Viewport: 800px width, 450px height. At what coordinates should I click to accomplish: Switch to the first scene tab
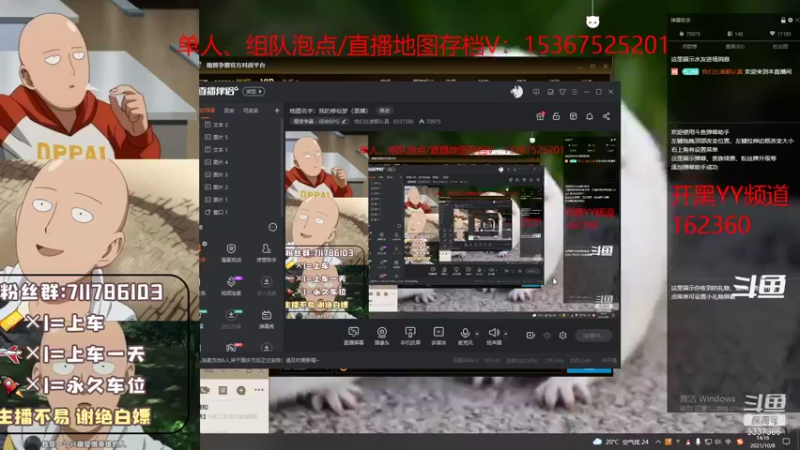208,110
